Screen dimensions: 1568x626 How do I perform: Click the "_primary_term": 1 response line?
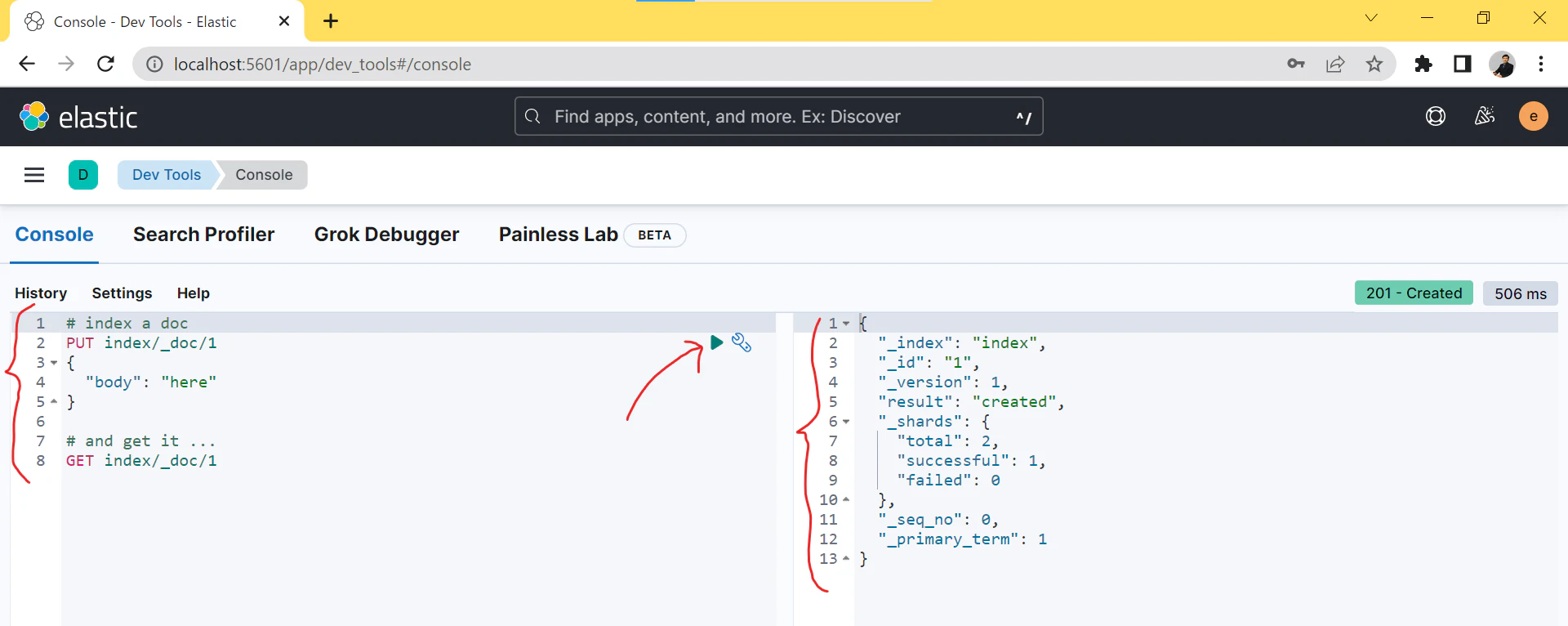(x=962, y=539)
